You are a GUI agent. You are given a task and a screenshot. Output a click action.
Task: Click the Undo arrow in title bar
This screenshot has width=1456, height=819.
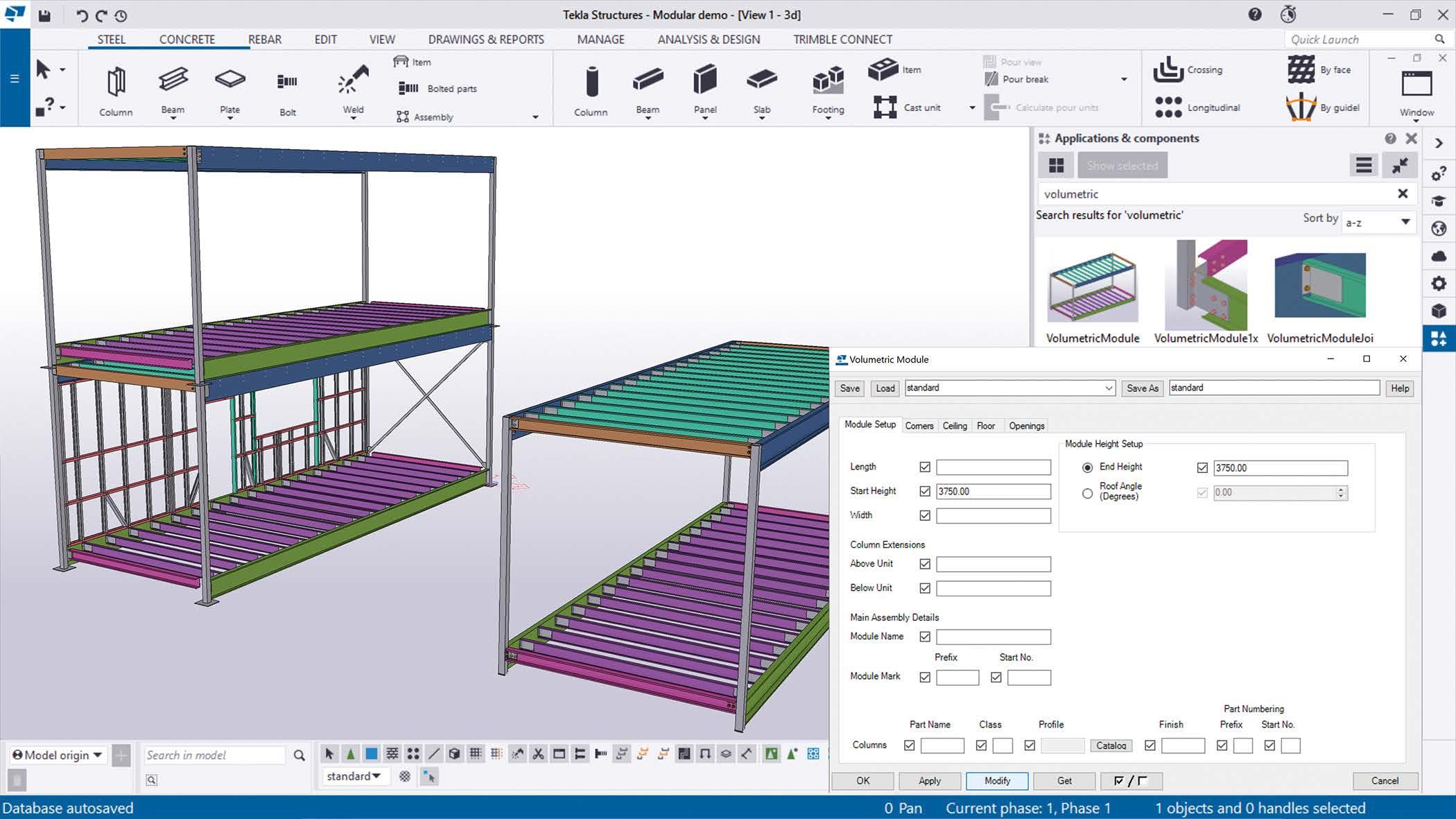pos(82,15)
